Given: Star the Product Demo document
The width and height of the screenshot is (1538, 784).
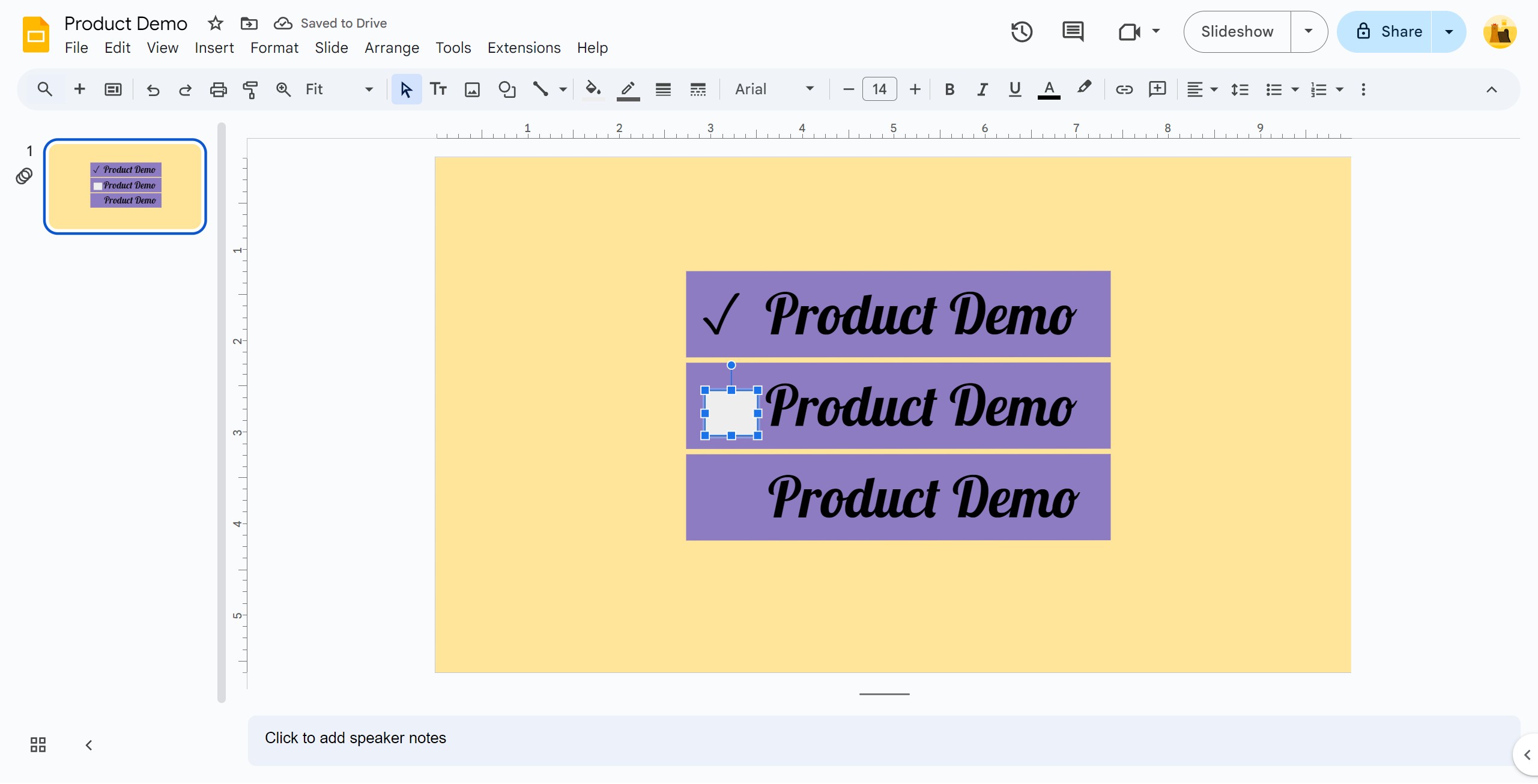Looking at the screenshot, I should [215, 23].
